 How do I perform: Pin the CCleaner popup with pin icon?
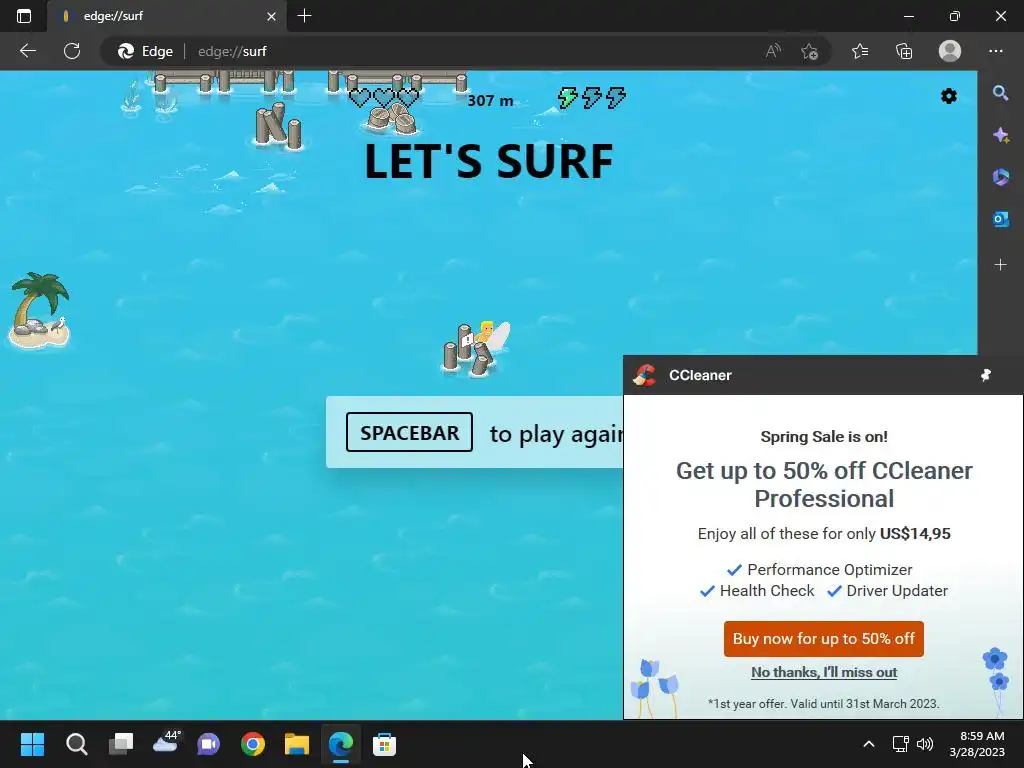click(x=985, y=375)
